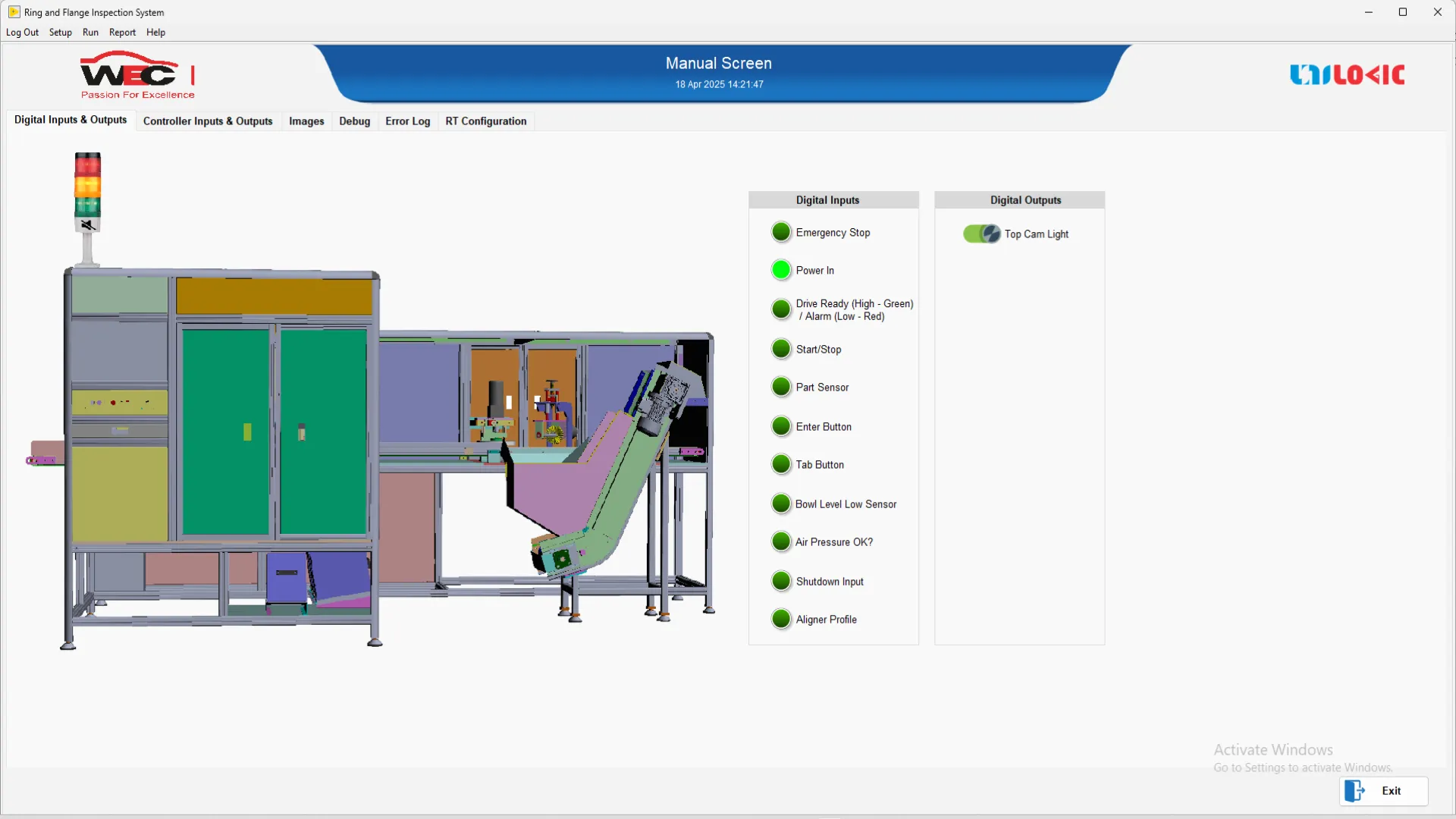
Task: Click the bright green Power In indicator
Action: pos(781,270)
